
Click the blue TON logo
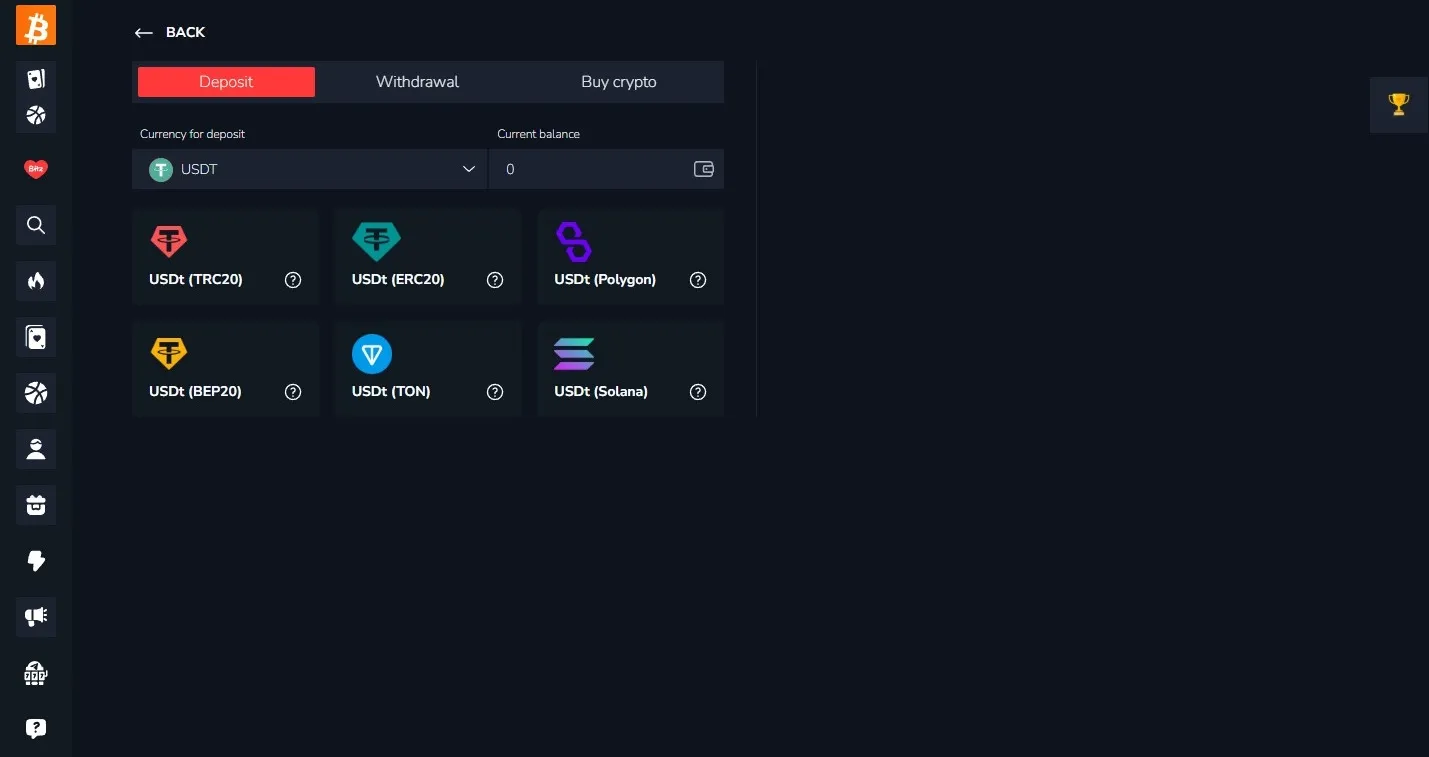point(372,354)
